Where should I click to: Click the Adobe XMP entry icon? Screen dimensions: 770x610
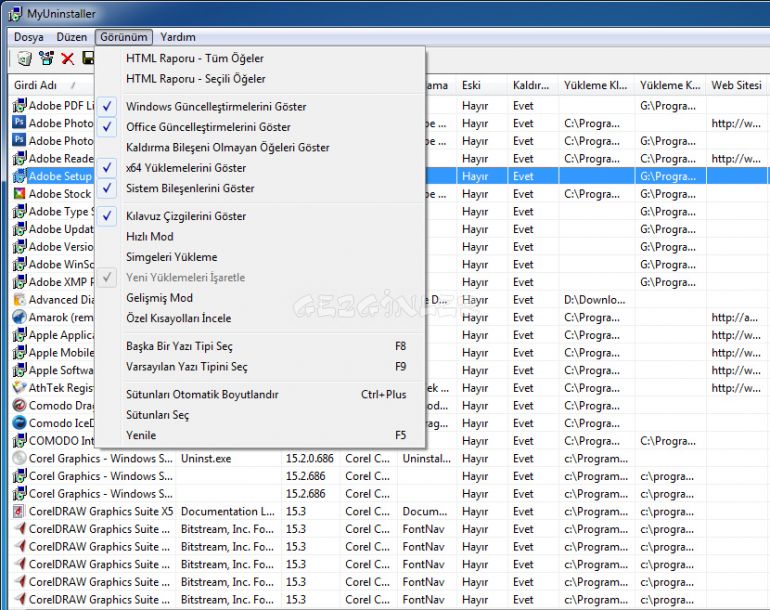(x=19, y=282)
